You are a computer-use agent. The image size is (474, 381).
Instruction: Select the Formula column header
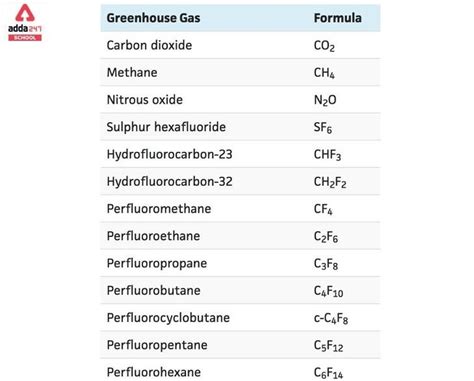tap(338, 18)
